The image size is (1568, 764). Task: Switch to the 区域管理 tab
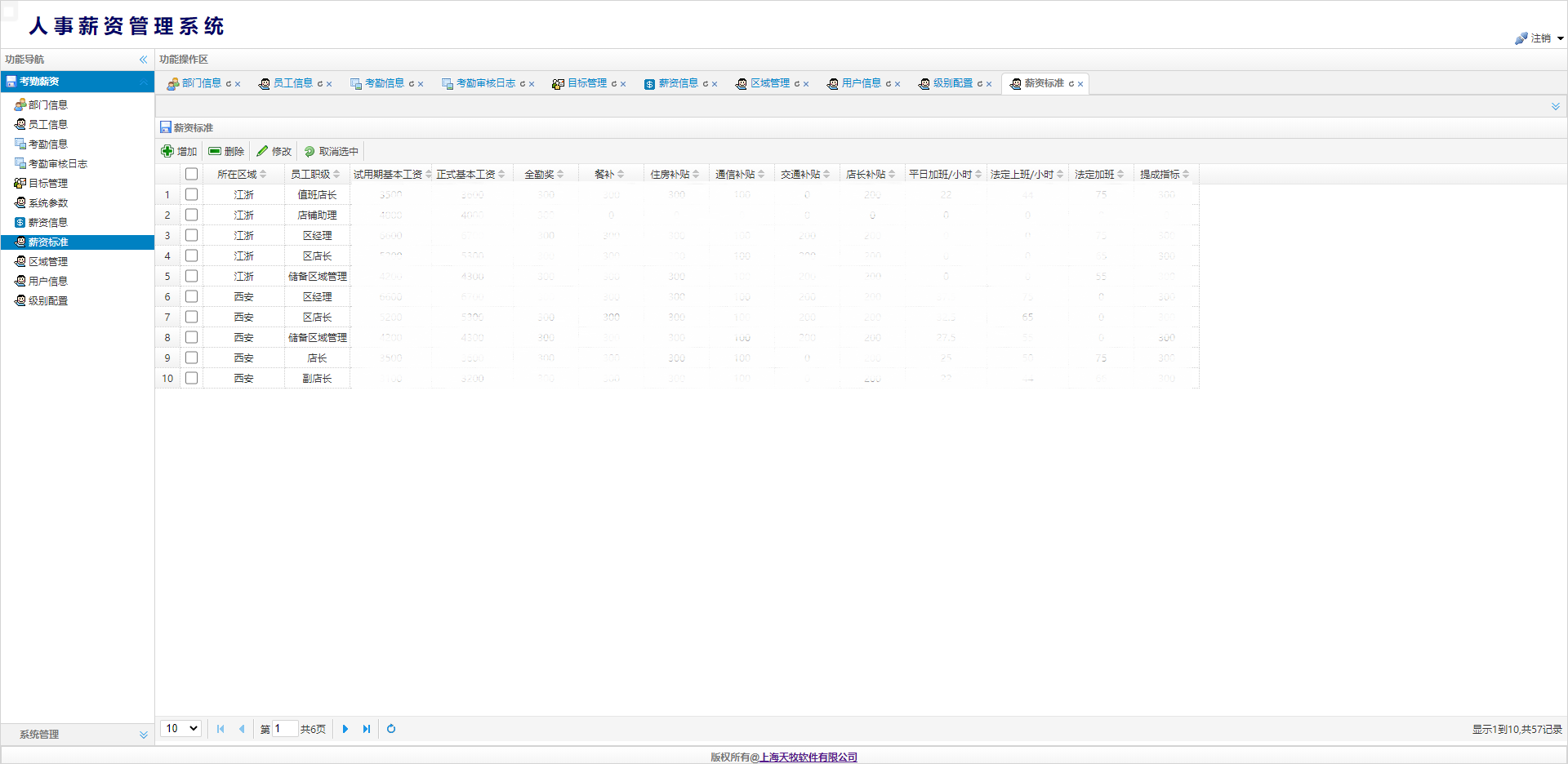point(769,83)
